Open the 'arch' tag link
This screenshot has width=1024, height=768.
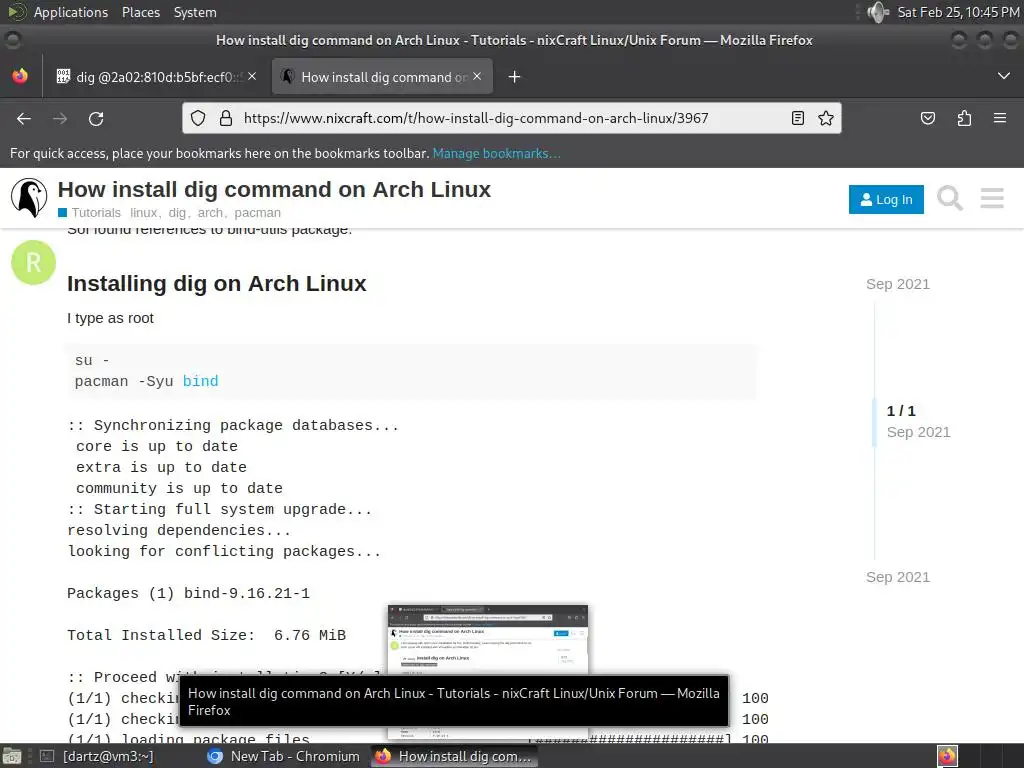point(210,213)
